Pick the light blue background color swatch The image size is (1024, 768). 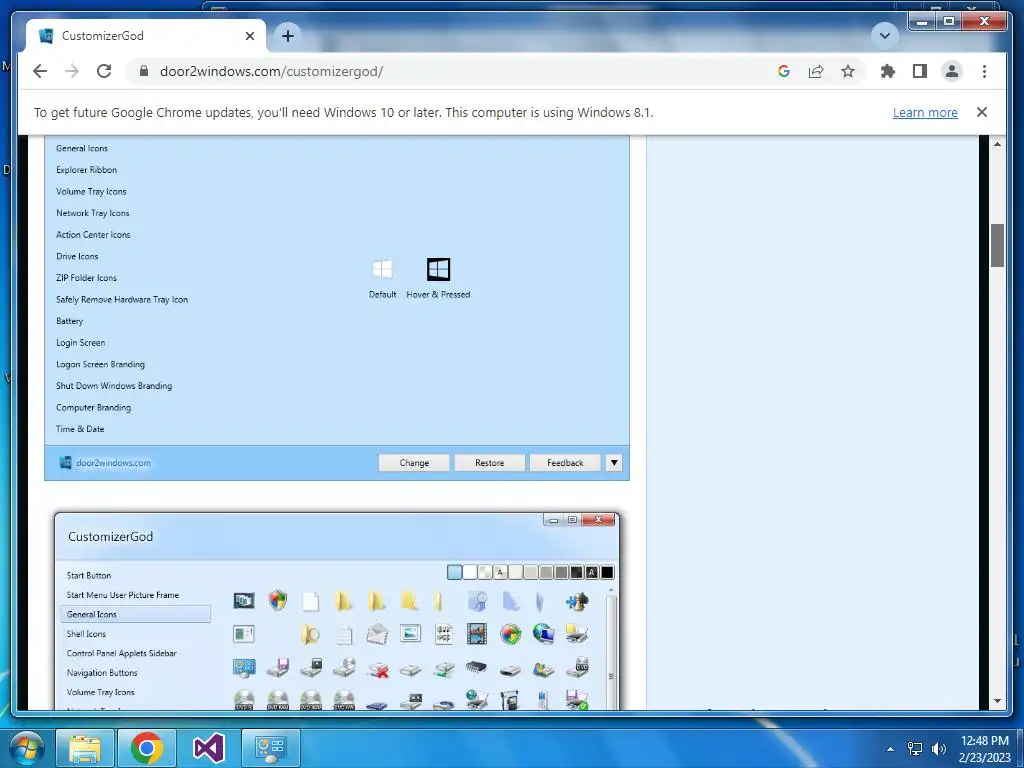point(455,573)
